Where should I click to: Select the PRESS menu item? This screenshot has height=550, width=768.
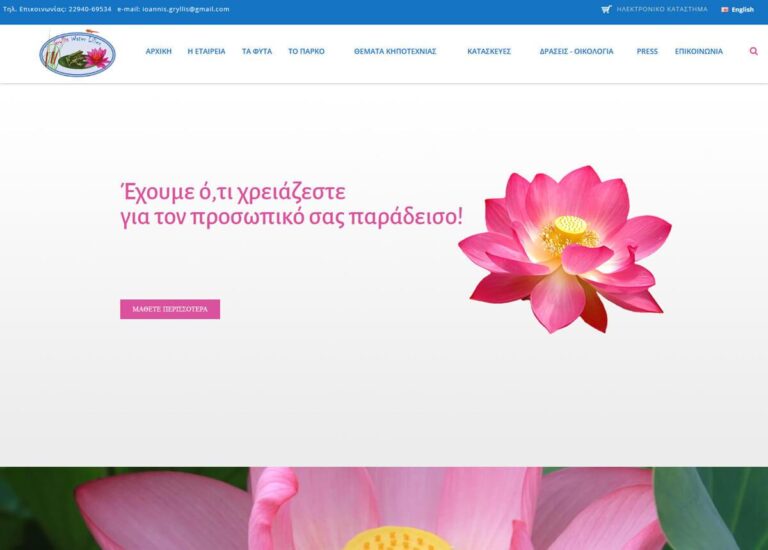[647, 51]
